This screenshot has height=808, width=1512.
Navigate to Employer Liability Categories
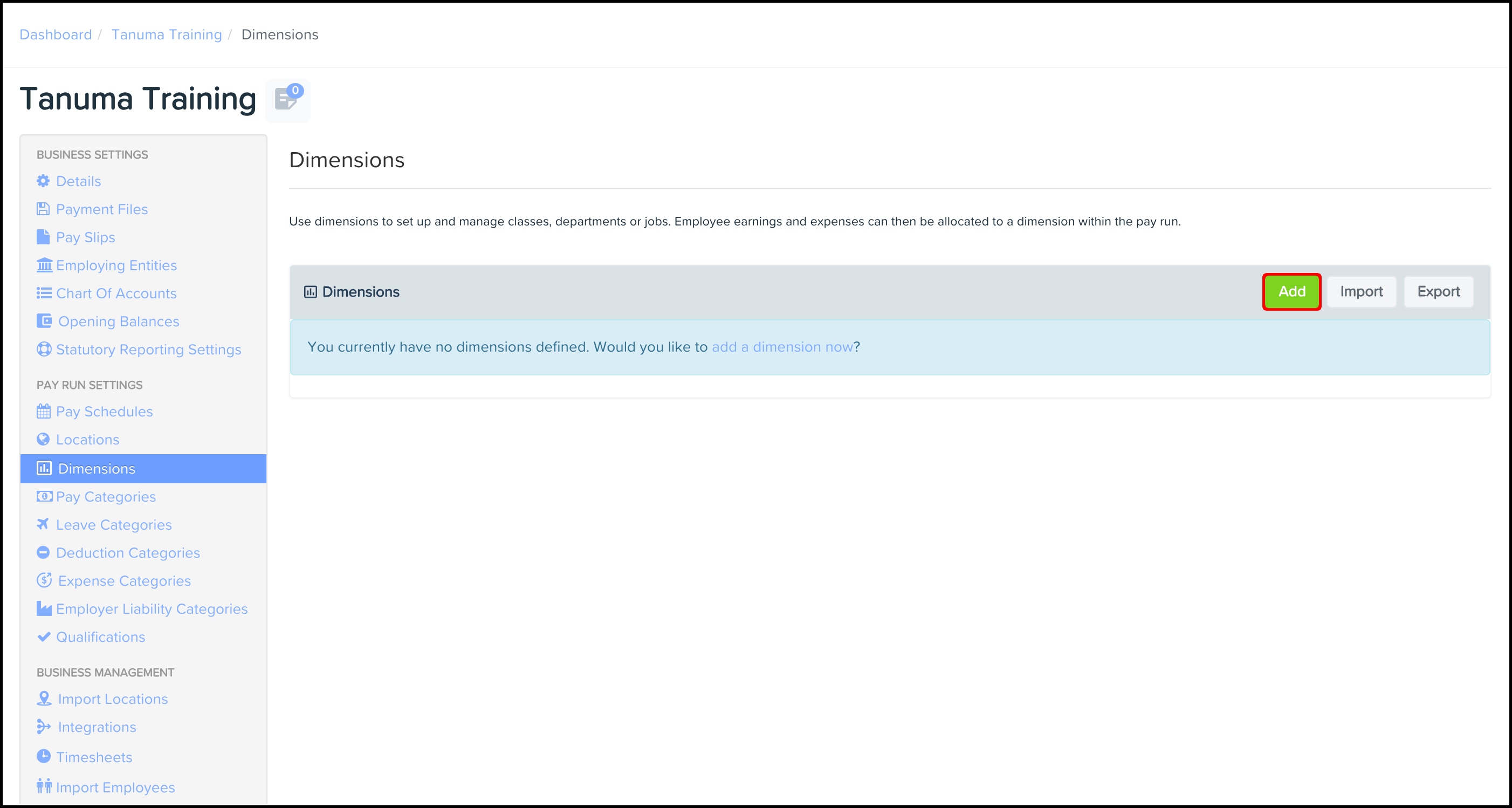click(x=152, y=609)
